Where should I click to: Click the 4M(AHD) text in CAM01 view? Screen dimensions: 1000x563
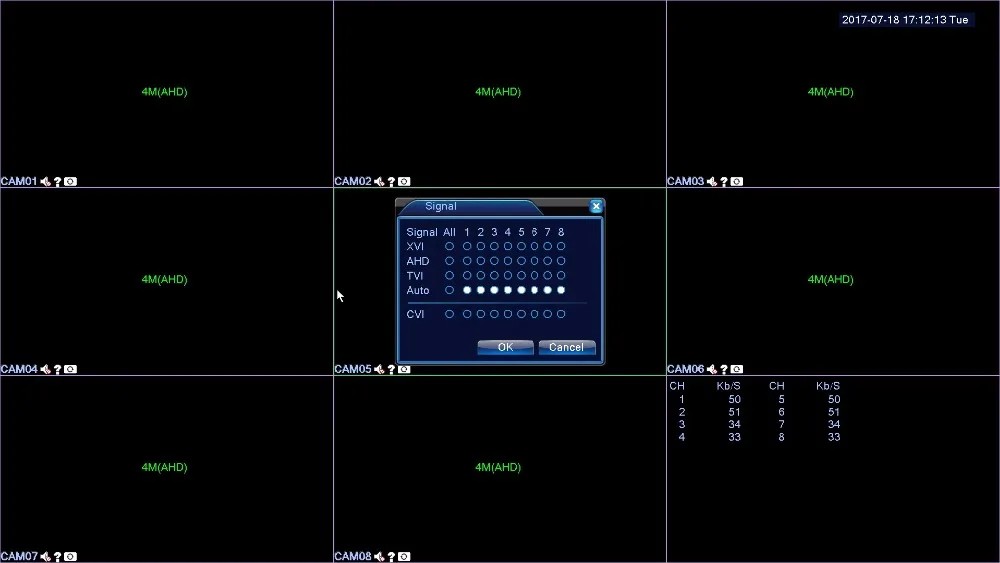(x=165, y=92)
